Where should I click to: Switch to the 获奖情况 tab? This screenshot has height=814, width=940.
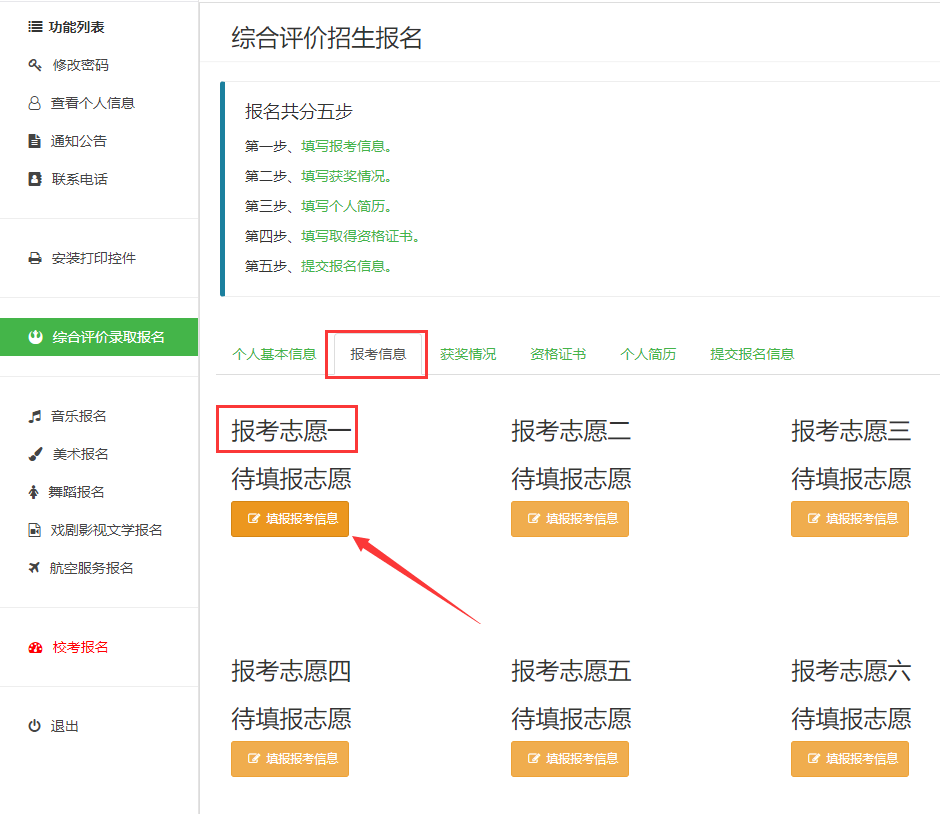468,354
